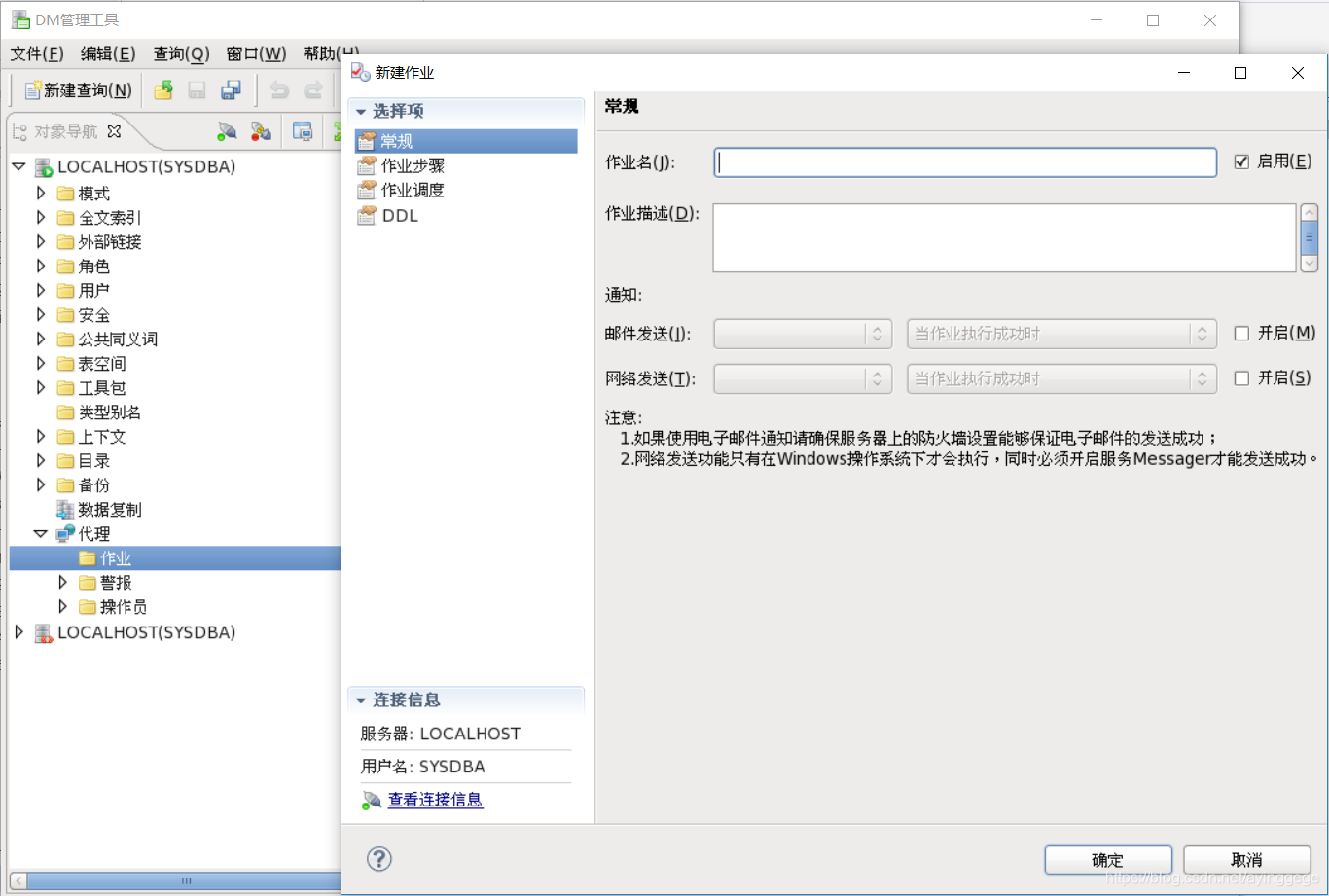Click the scroll up arrow of 作业描述
This screenshot has height=896, width=1329.
tap(1310, 212)
